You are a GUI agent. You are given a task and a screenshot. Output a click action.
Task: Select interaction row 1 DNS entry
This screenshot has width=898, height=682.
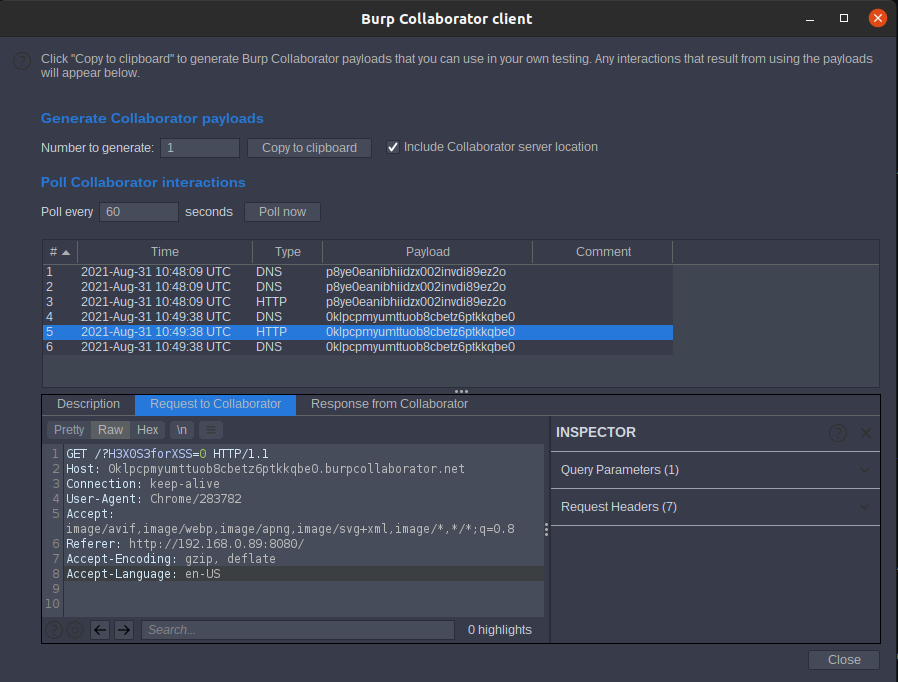click(358, 272)
